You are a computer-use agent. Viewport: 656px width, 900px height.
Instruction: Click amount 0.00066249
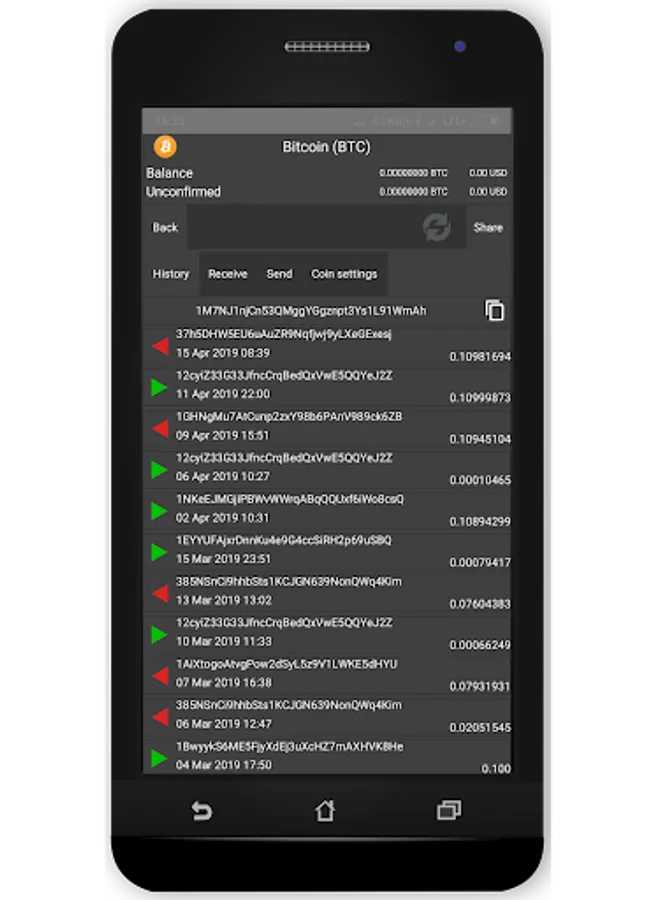[x=480, y=645]
